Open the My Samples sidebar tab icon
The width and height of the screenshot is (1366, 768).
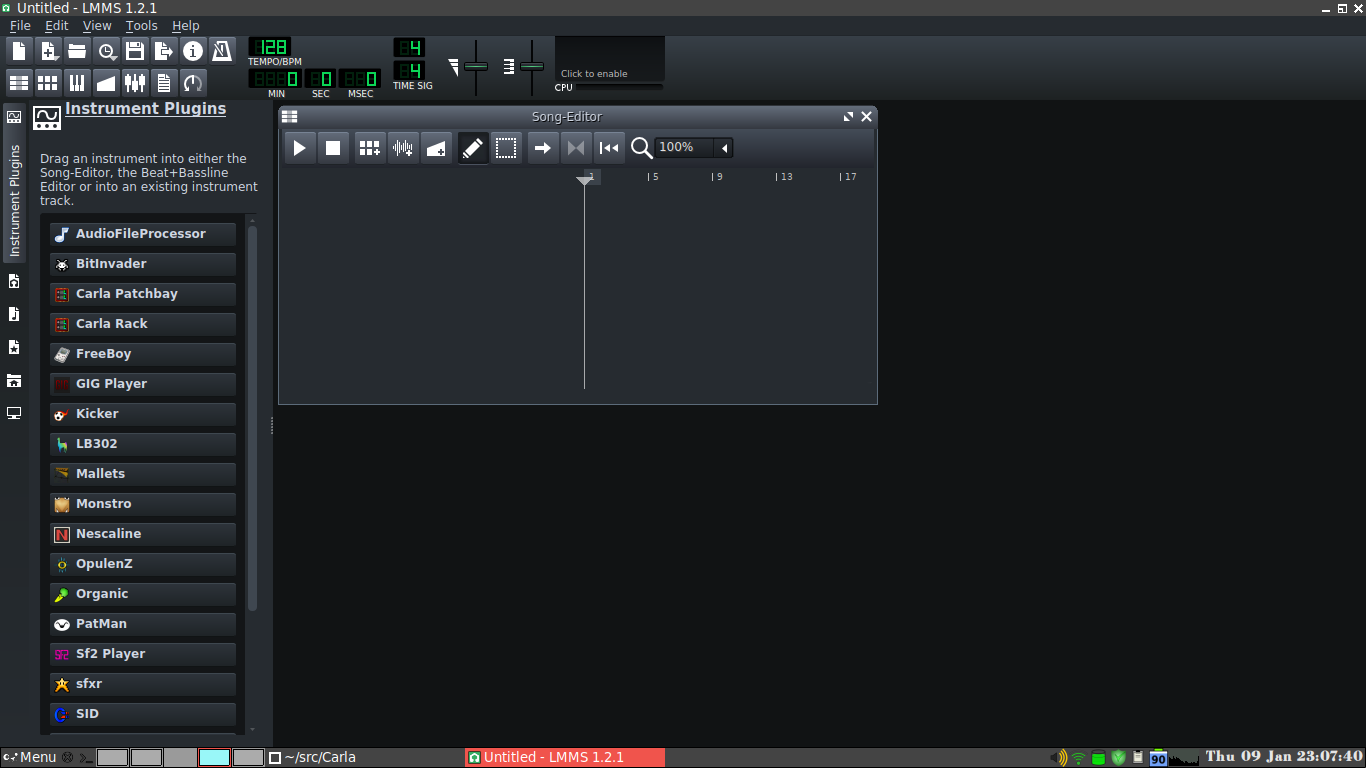(14, 314)
